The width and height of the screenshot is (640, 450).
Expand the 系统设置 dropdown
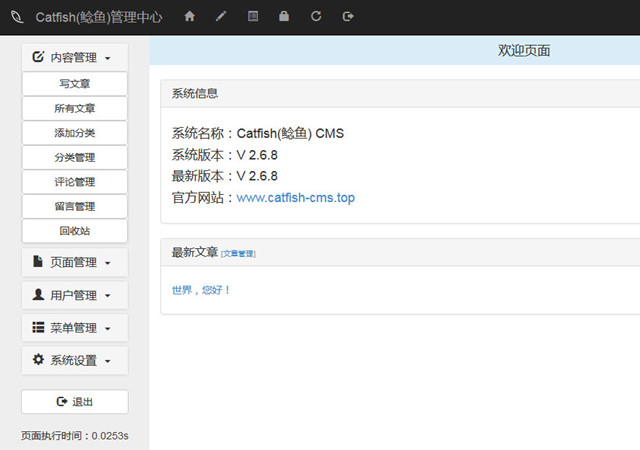click(x=74, y=360)
